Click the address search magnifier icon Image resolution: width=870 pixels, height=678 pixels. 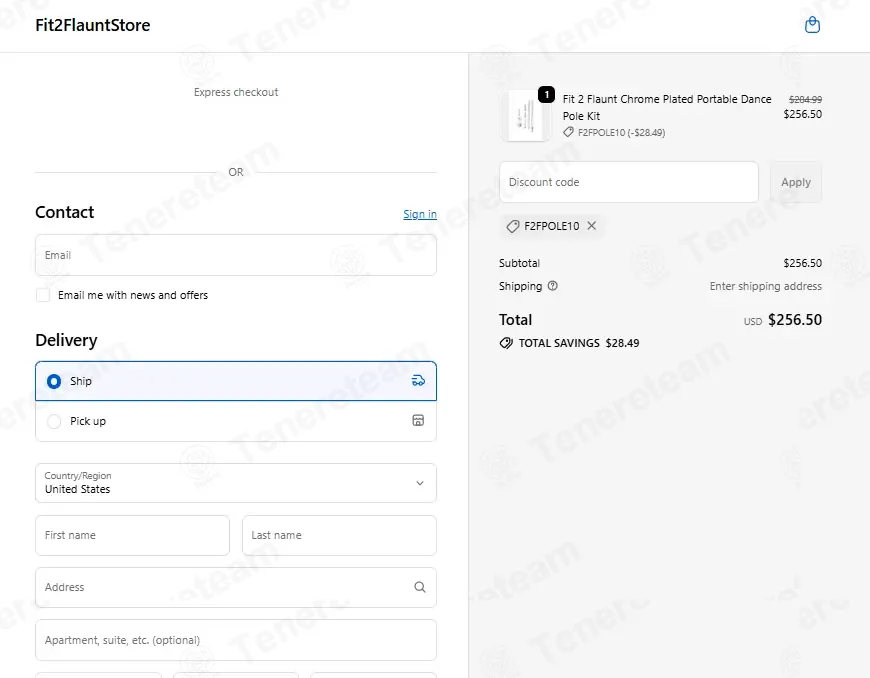click(x=419, y=588)
